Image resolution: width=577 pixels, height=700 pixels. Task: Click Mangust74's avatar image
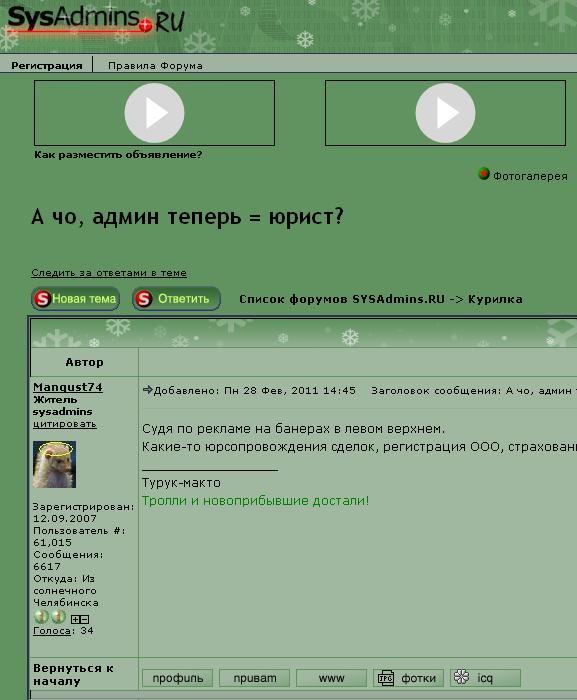(x=54, y=464)
